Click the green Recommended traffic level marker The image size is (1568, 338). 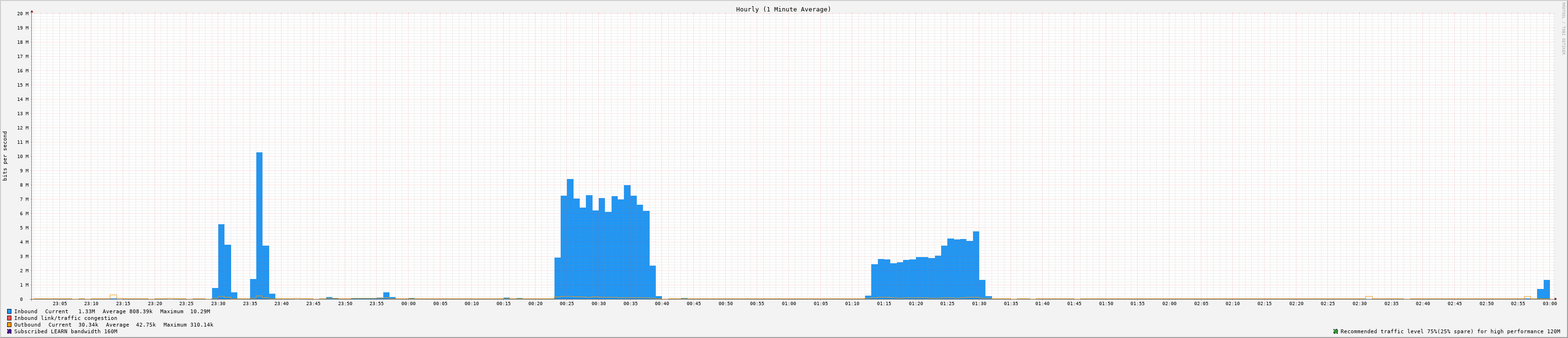point(1335,331)
